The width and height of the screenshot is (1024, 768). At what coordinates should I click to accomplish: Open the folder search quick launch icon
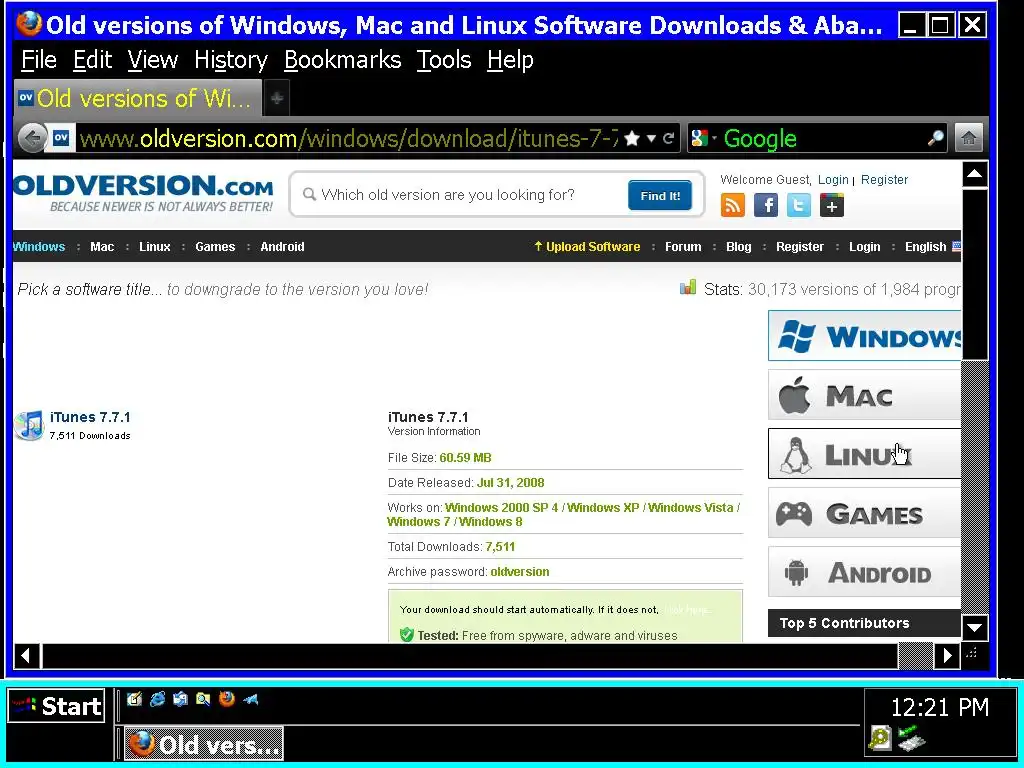pyautogui.click(x=203, y=699)
